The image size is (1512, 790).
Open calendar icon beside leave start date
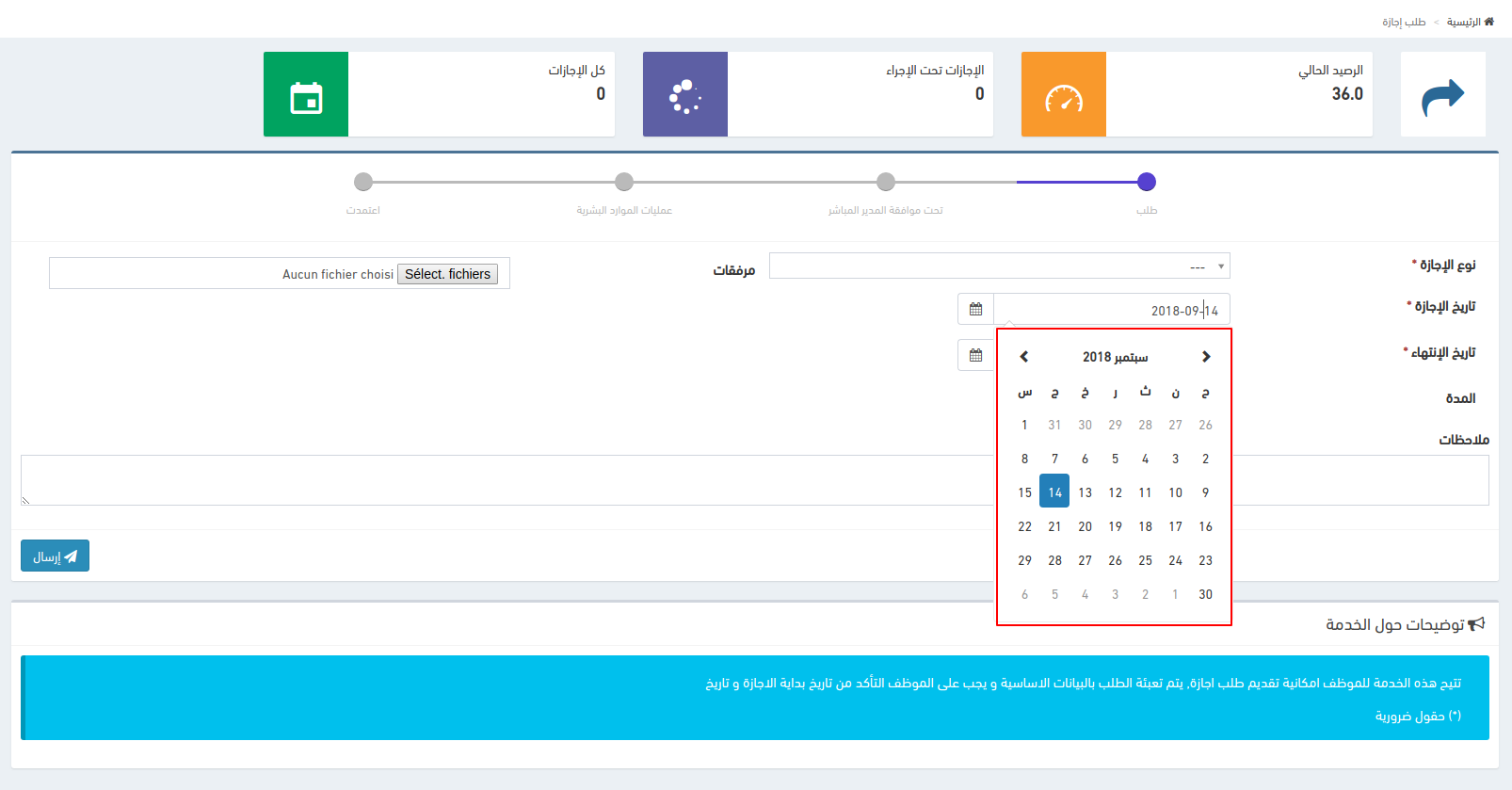[x=975, y=310]
